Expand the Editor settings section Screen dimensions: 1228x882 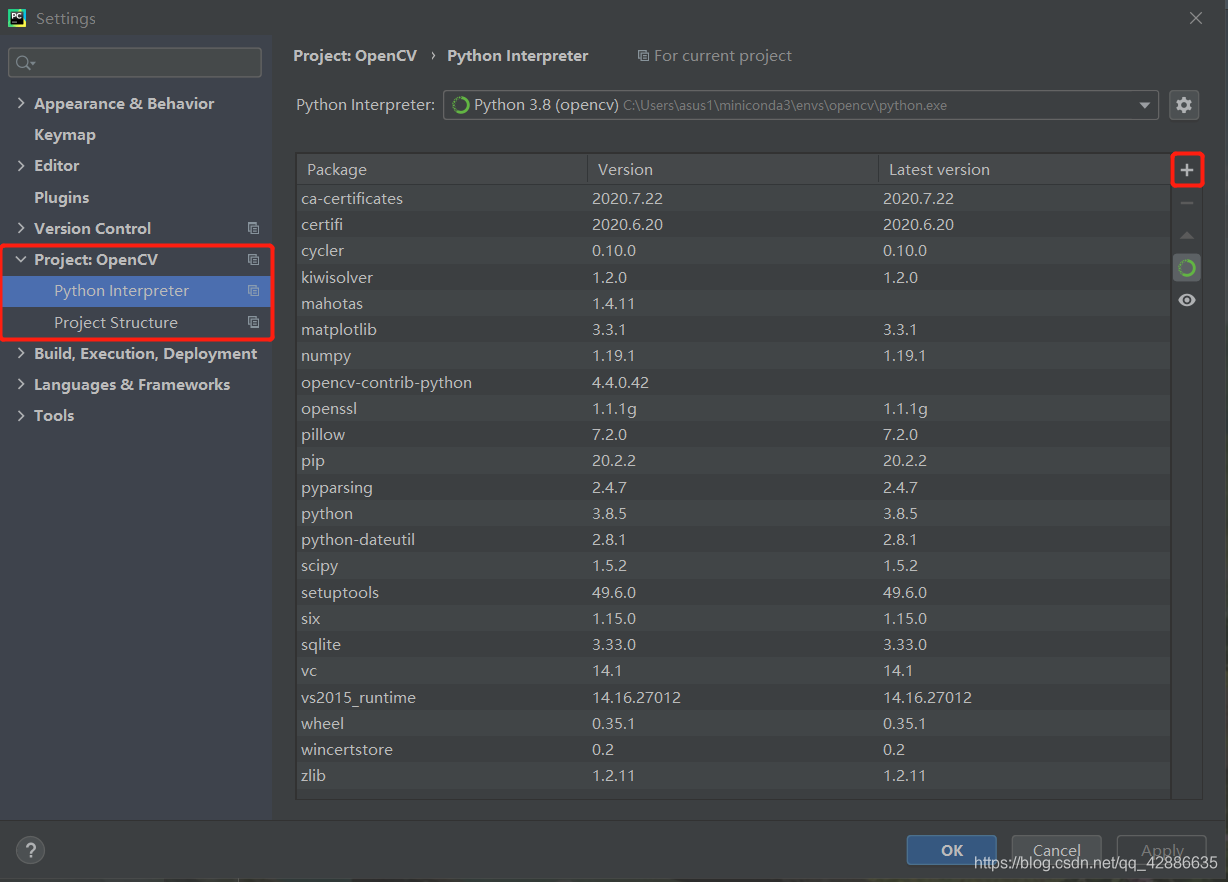(21, 166)
